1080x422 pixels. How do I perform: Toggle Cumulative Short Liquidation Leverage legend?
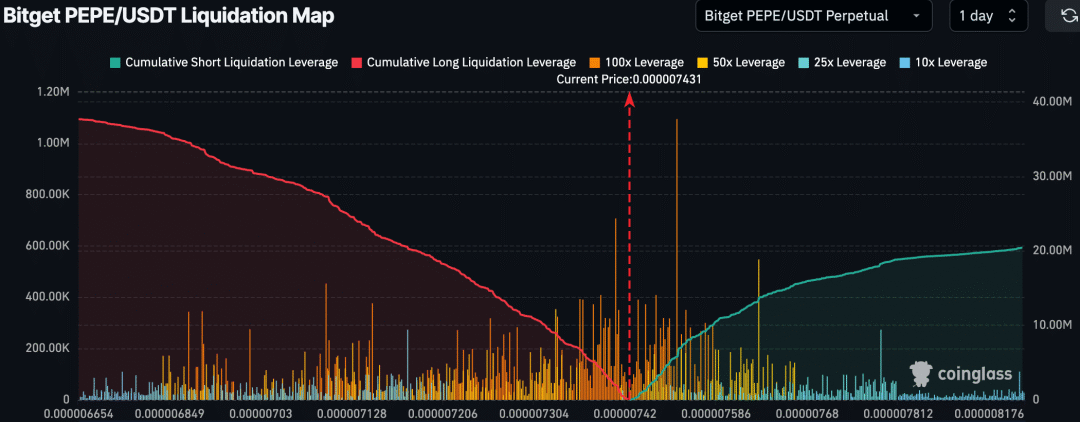pyautogui.click(x=223, y=63)
